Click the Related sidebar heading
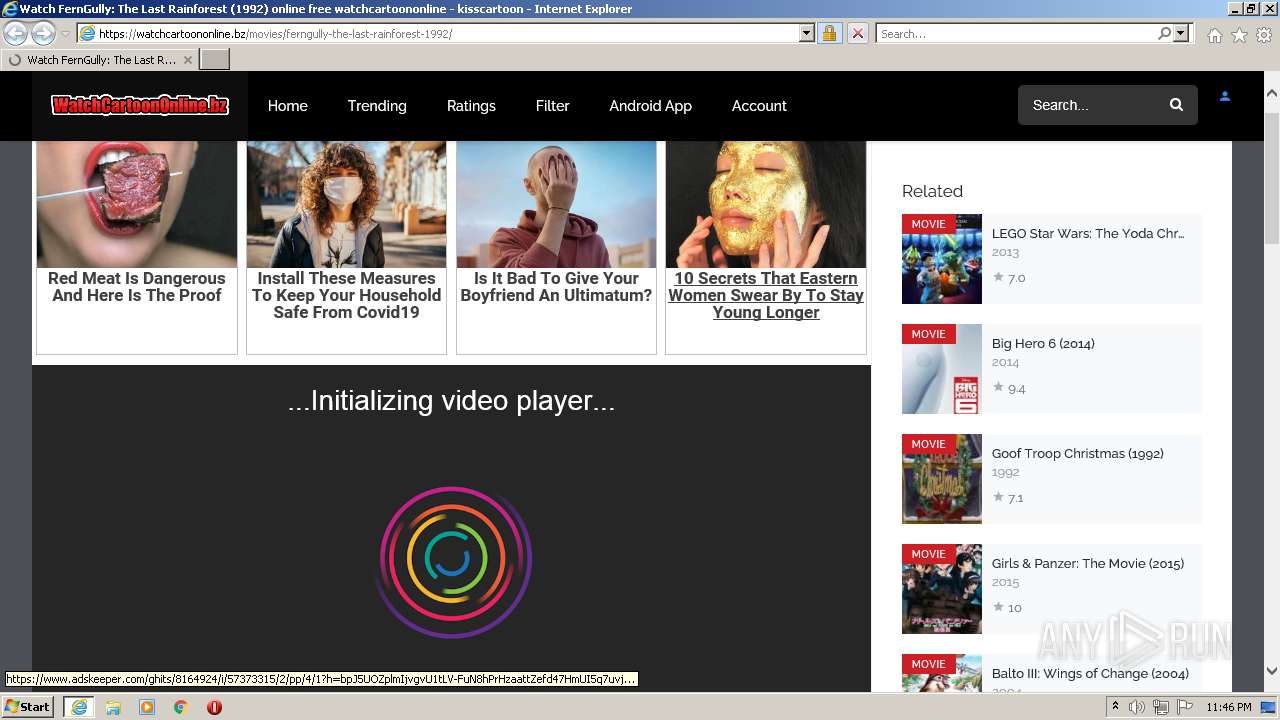This screenshot has height=720, width=1280. pos(932,191)
